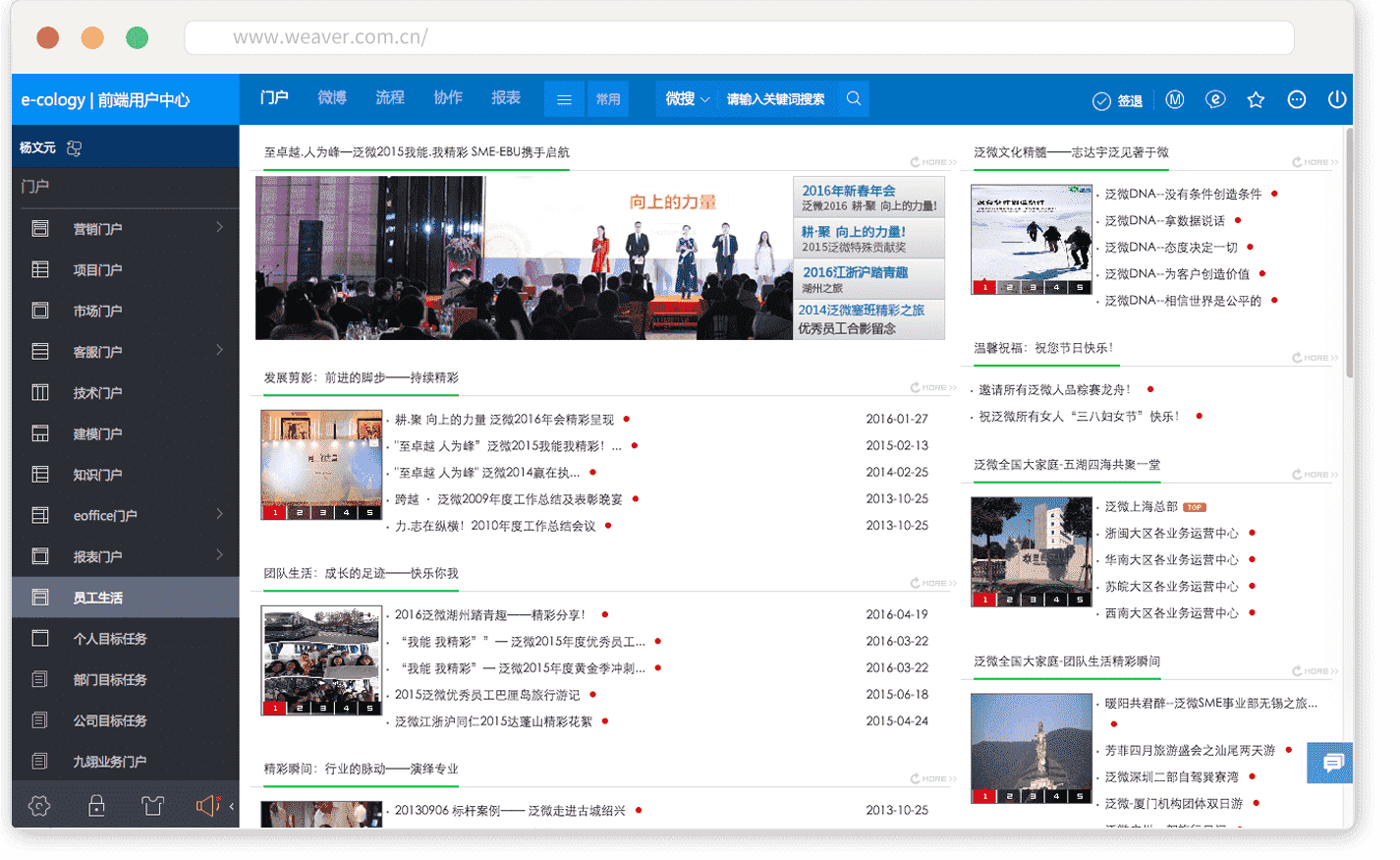The image size is (1400, 860).
Task: Click the 签退 sign-out check button
Action: coord(1118,100)
